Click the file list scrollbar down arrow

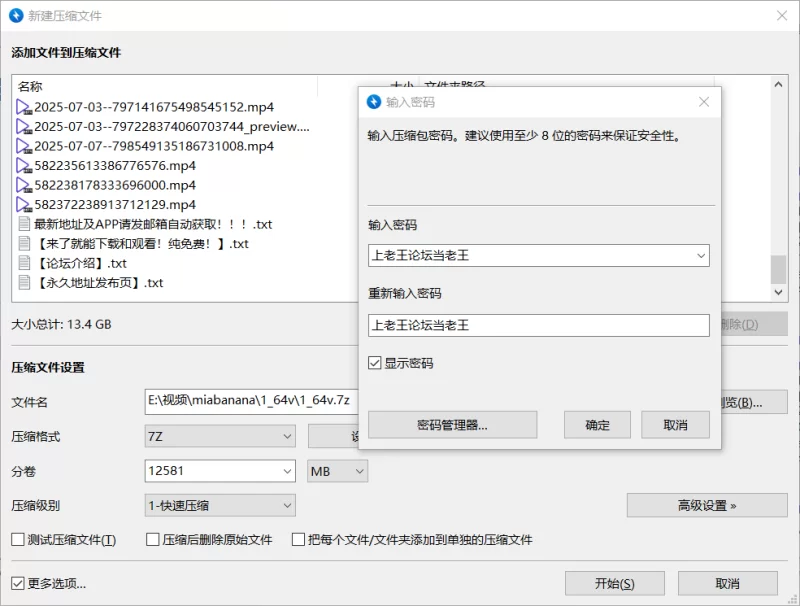[778, 292]
